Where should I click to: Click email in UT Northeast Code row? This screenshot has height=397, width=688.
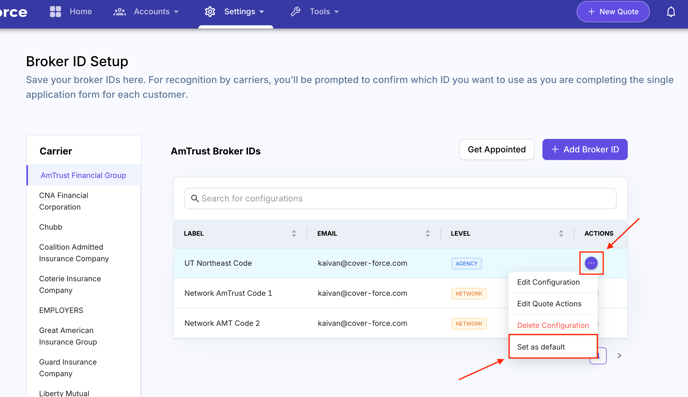tap(362, 263)
